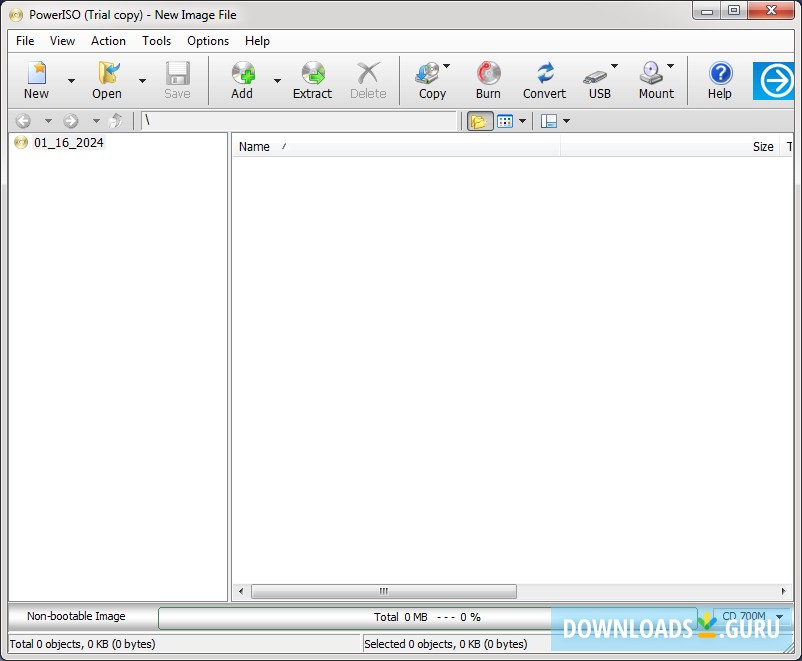
Task: Open the pane layout dropdown arrow
Action: (x=566, y=121)
